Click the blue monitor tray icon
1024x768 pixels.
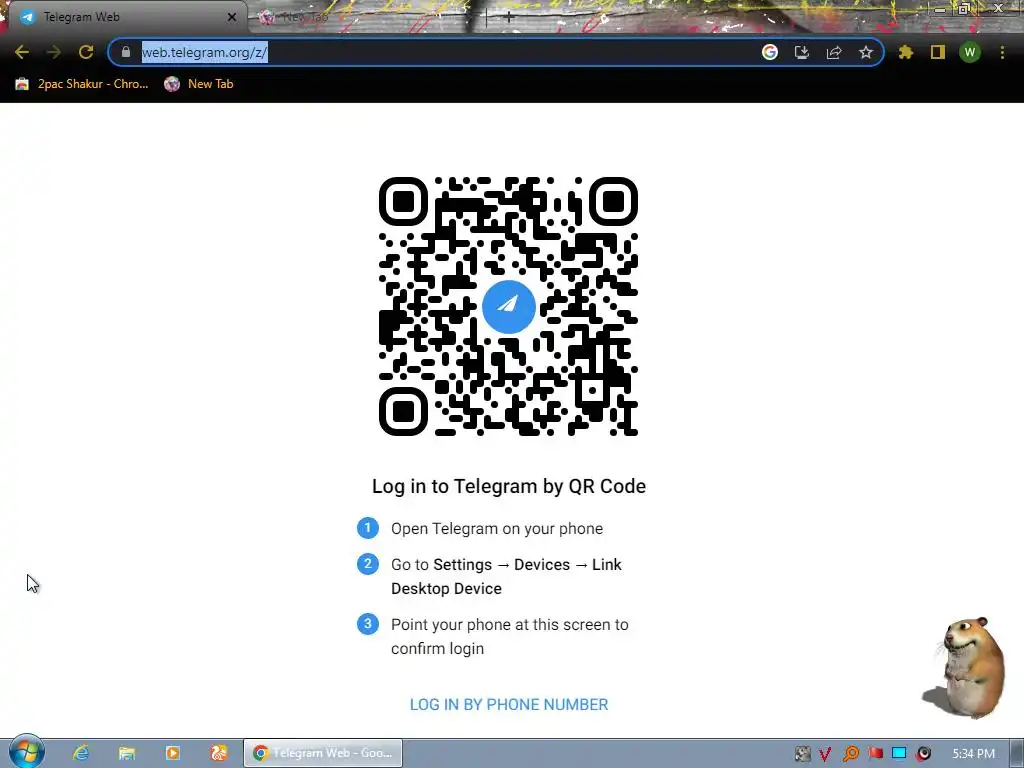click(x=899, y=754)
